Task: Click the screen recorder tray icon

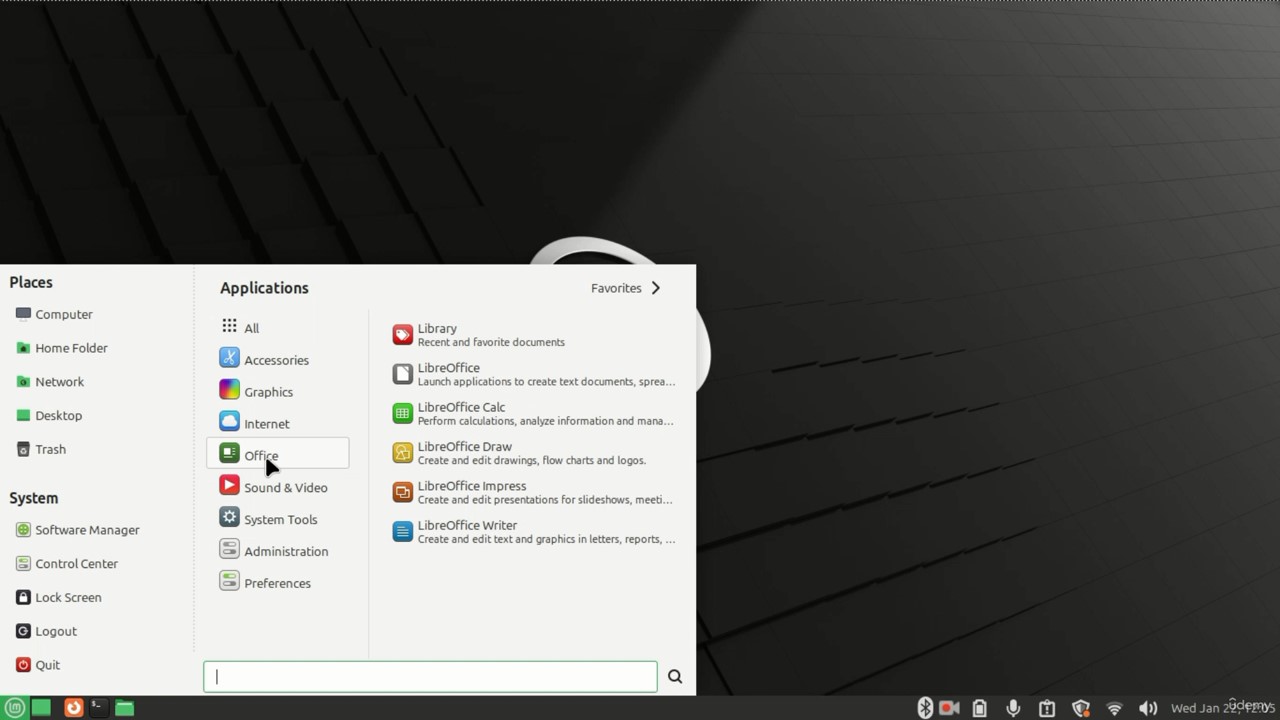Action: (x=950, y=708)
